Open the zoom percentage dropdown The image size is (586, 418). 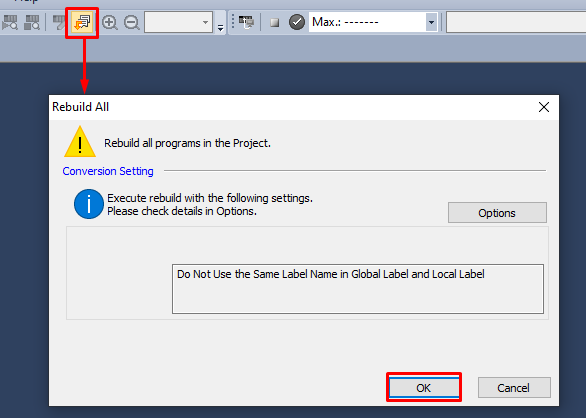tap(179, 22)
